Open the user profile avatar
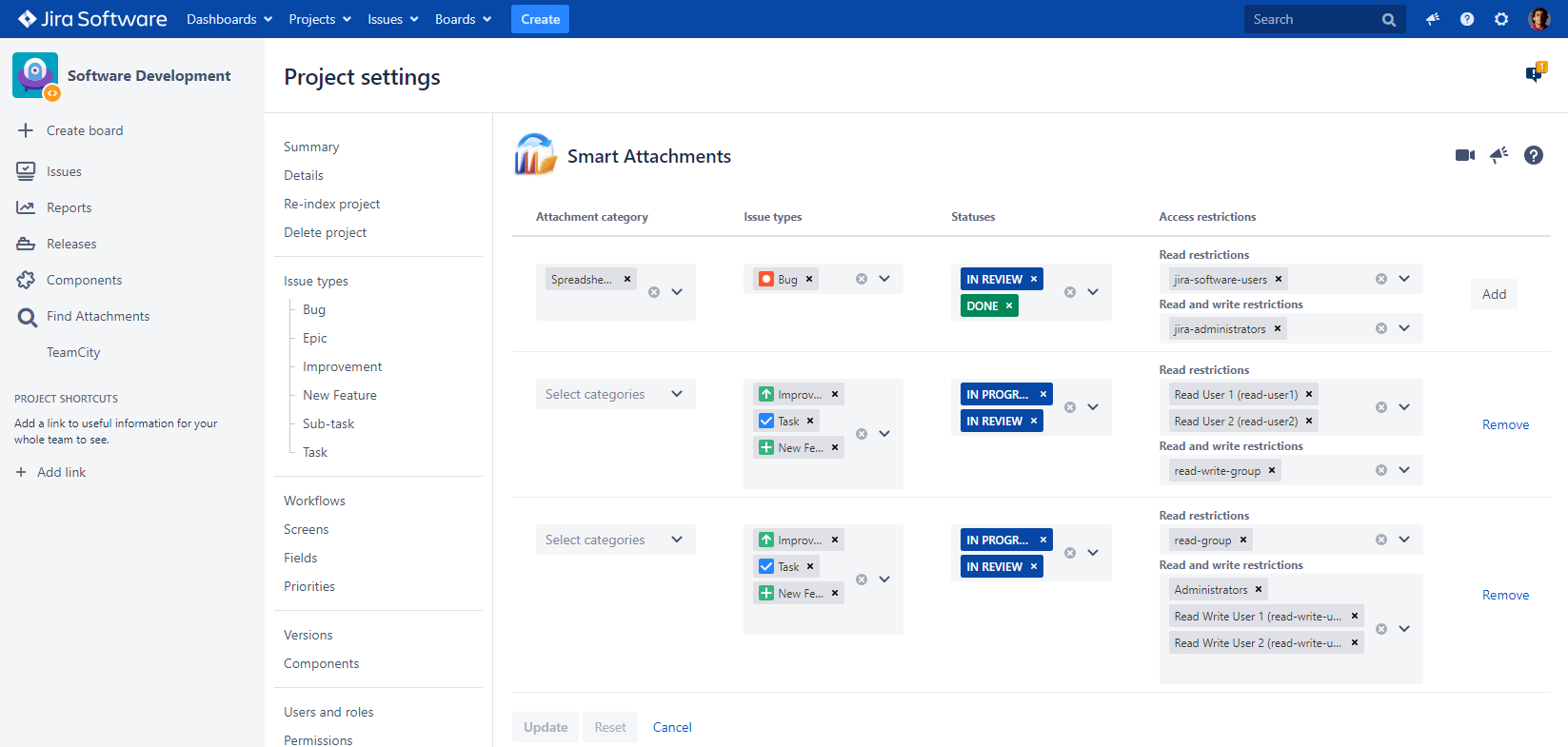Viewport: 1568px width, 747px height. pos(1538,19)
